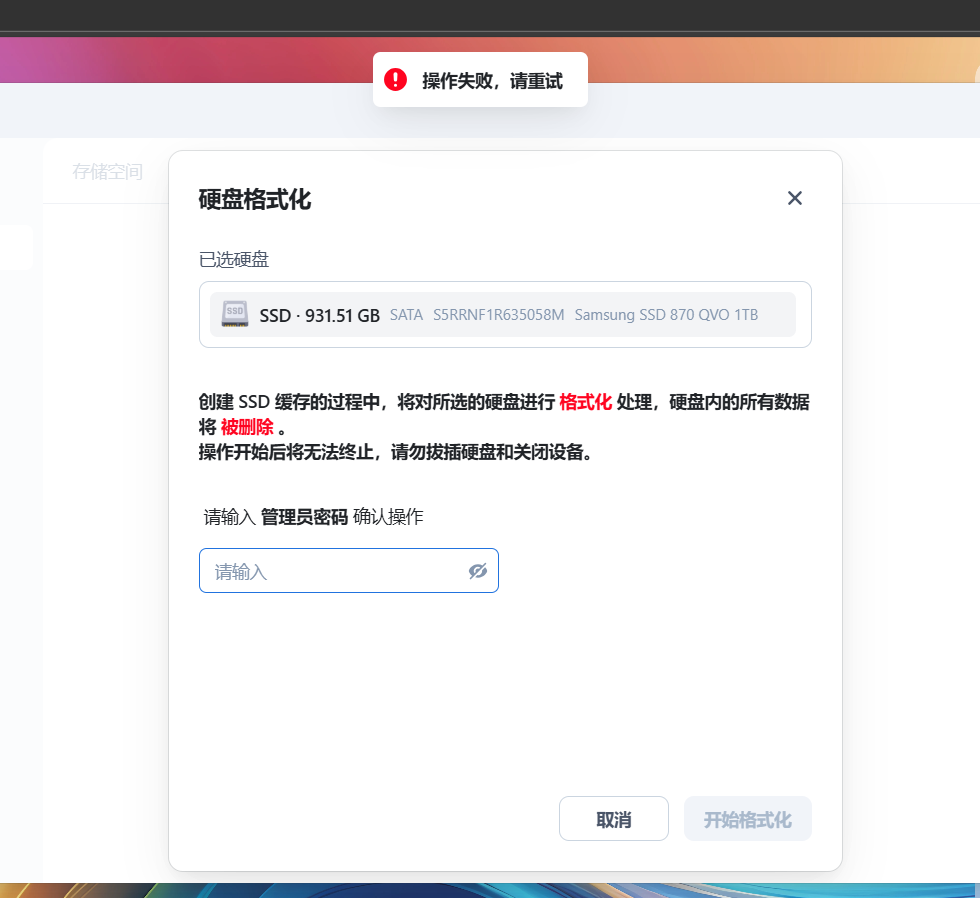Click the 开始格式化 button
The image size is (980, 898).
[x=747, y=818]
